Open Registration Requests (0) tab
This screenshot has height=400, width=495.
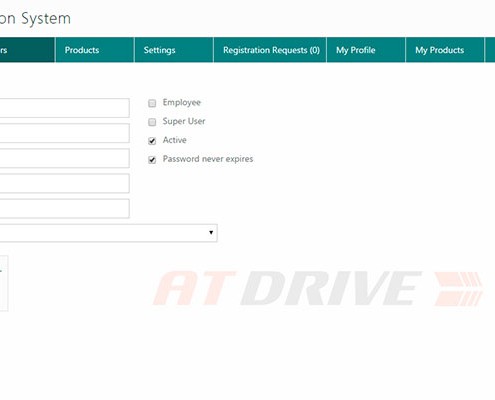(x=270, y=50)
